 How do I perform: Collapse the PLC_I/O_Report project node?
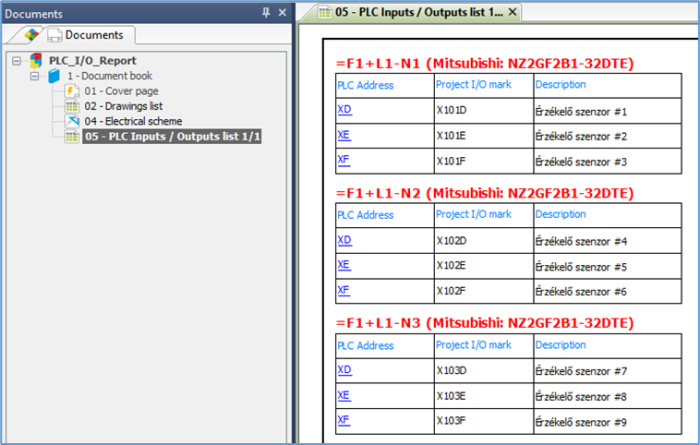[x=17, y=61]
